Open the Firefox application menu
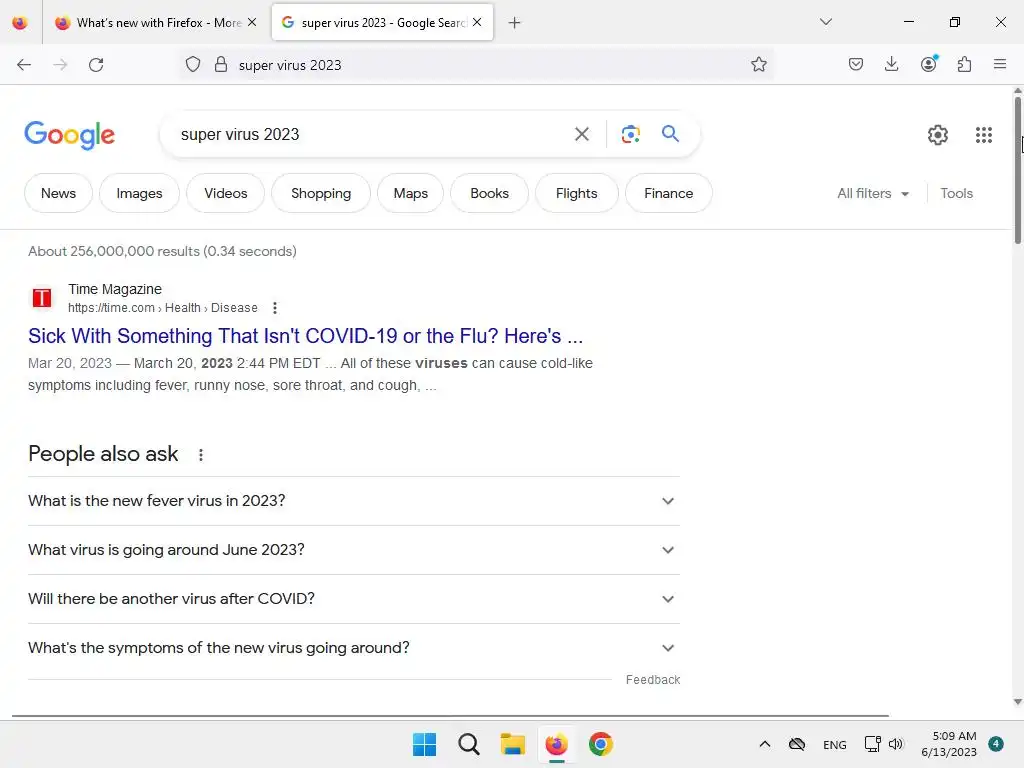 click(1000, 64)
